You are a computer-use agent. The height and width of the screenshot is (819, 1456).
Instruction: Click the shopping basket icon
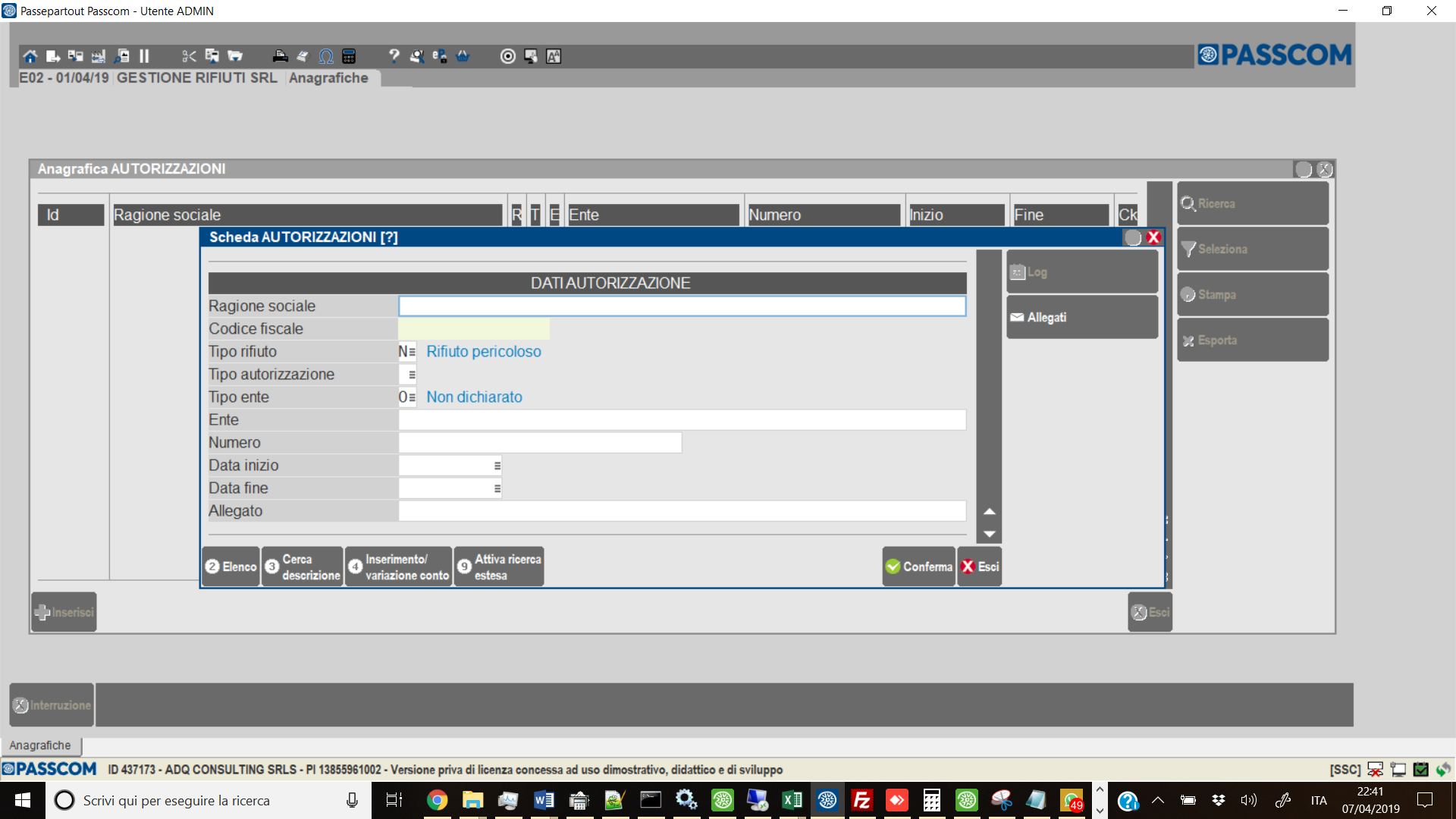[463, 56]
